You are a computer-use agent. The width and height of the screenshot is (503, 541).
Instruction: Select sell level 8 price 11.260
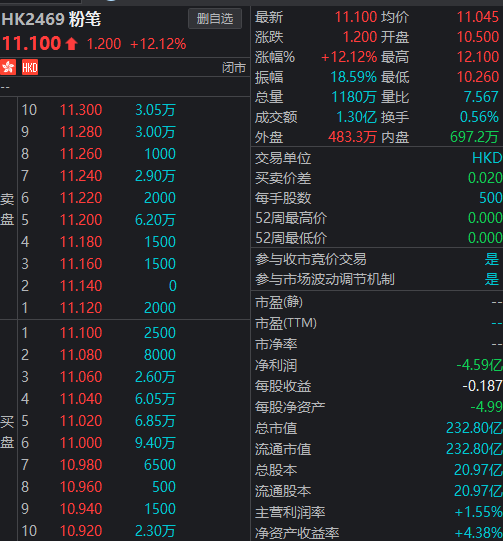pos(81,154)
